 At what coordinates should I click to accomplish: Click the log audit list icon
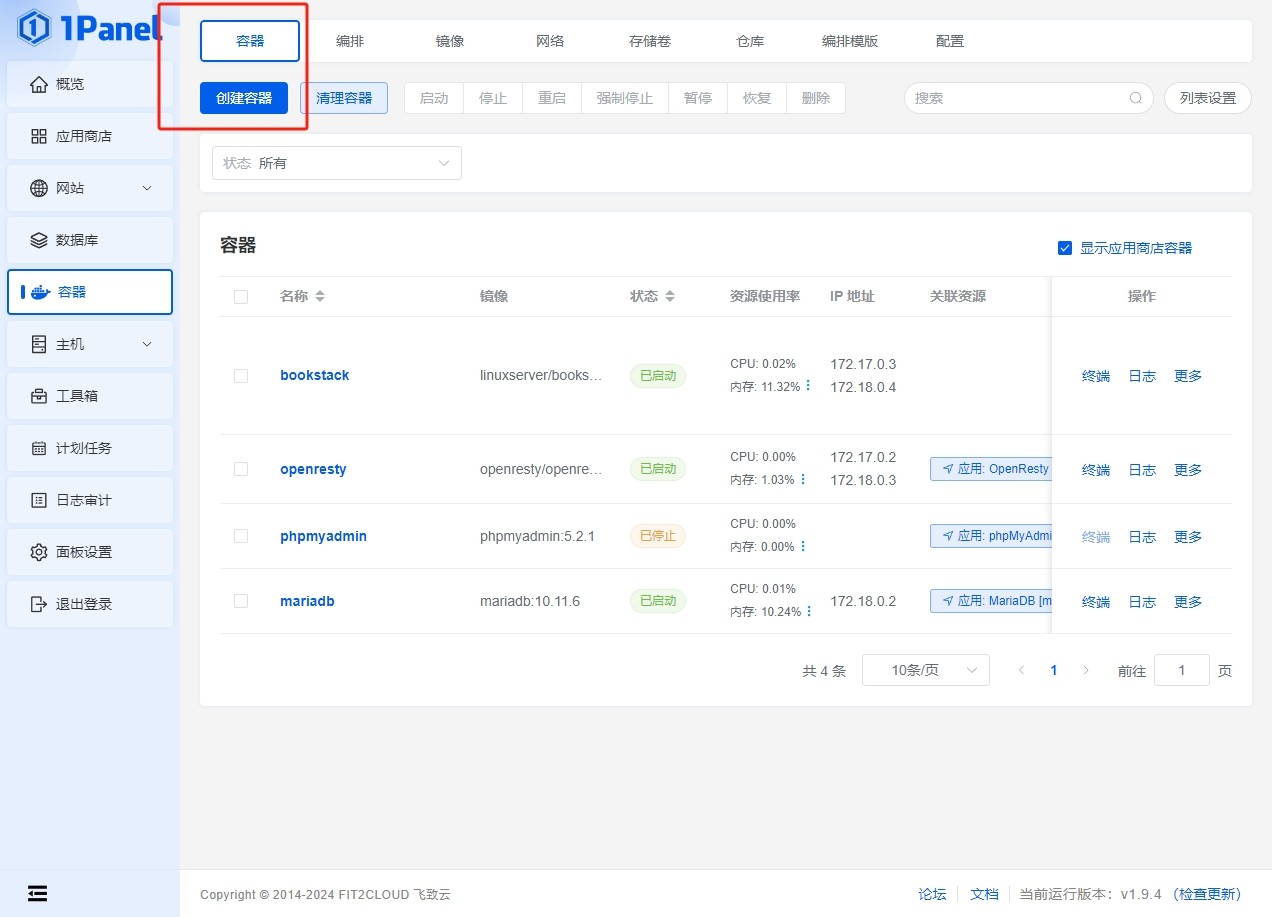[x=39, y=500]
